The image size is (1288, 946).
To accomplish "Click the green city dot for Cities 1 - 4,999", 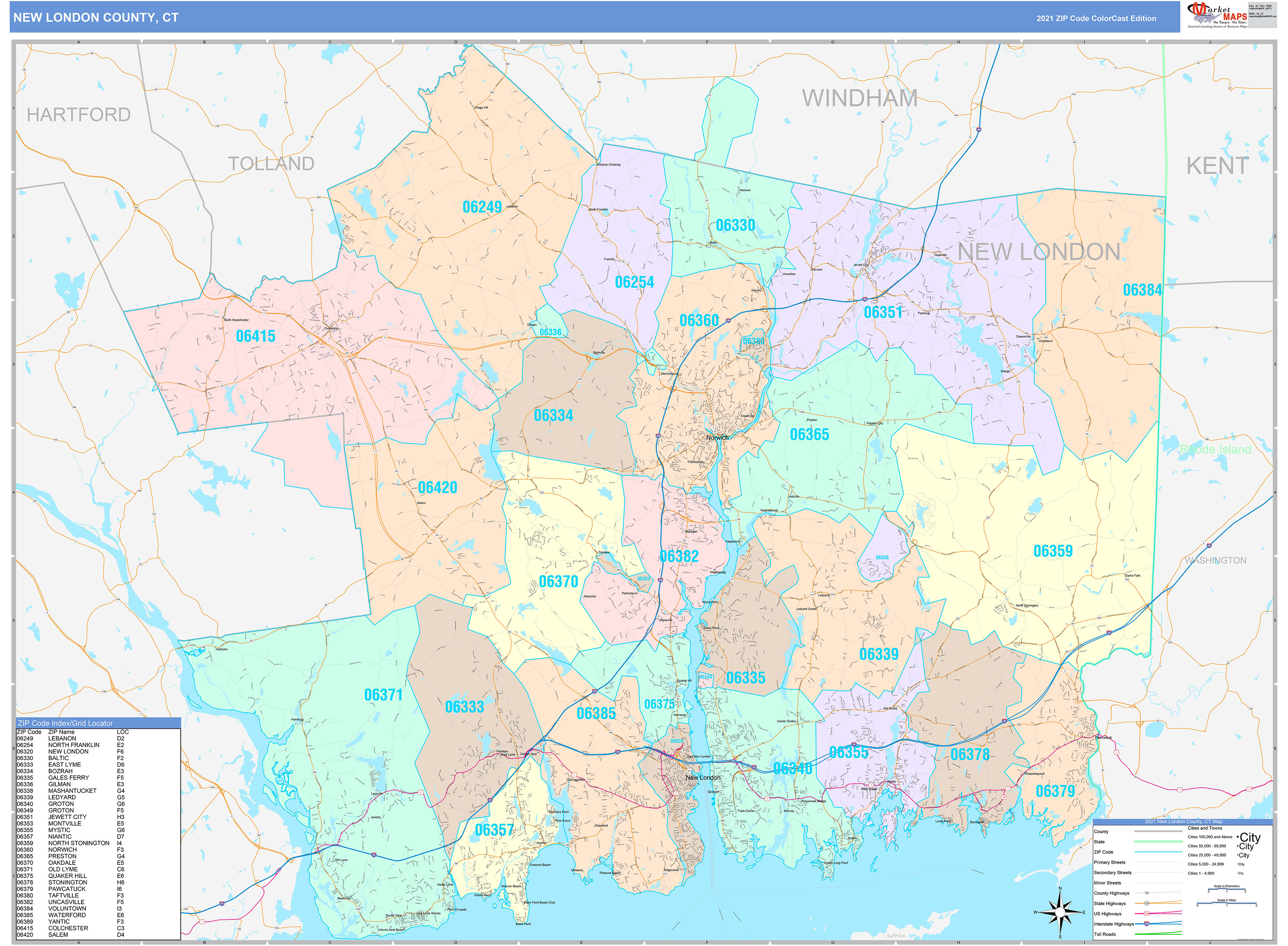I will (x=1238, y=873).
